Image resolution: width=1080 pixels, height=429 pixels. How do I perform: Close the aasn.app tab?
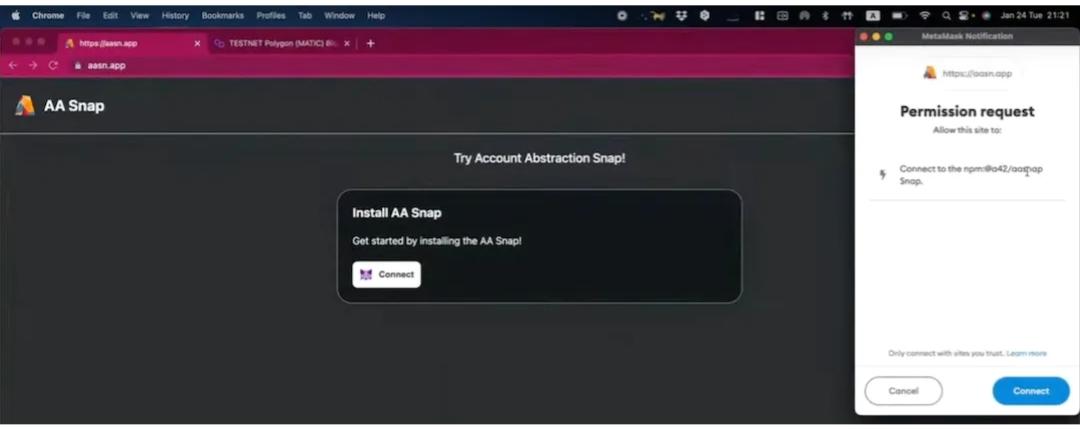pos(197,43)
